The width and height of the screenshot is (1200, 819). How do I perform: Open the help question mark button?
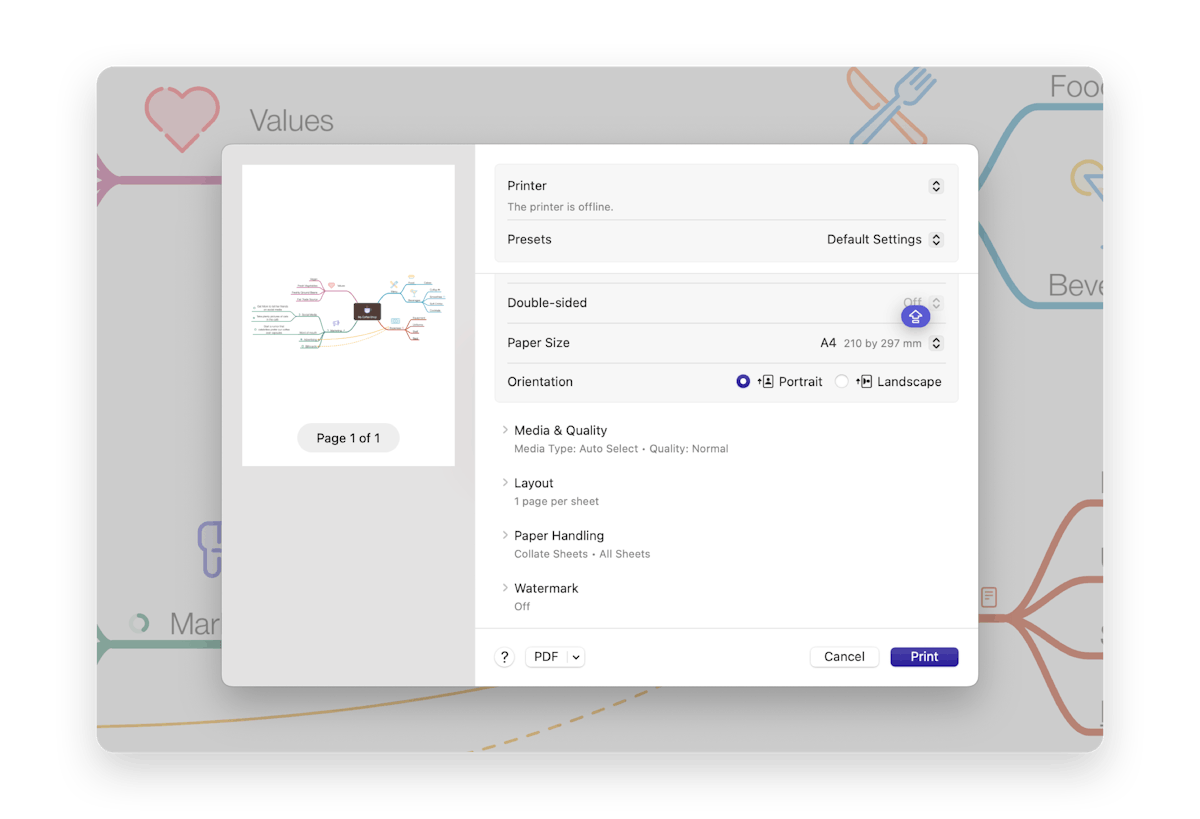click(x=505, y=657)
